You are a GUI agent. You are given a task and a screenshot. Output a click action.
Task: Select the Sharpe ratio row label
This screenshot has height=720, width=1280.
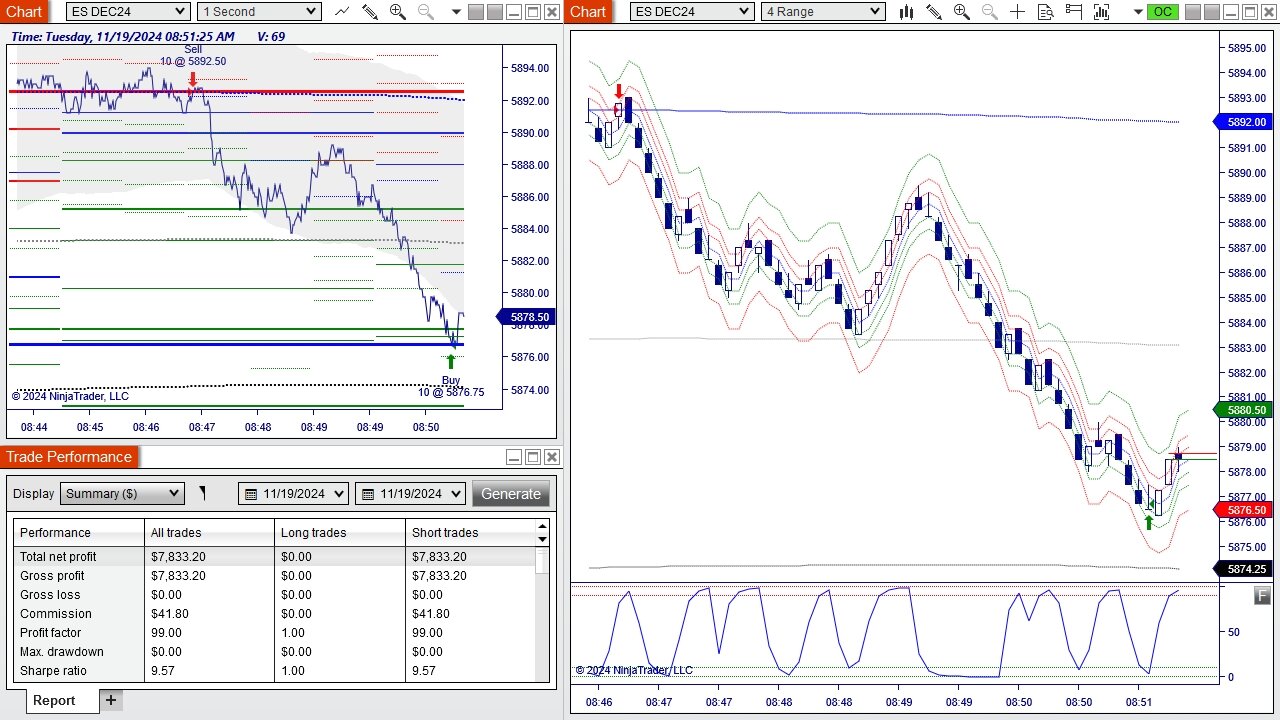(x=53, y=671)
